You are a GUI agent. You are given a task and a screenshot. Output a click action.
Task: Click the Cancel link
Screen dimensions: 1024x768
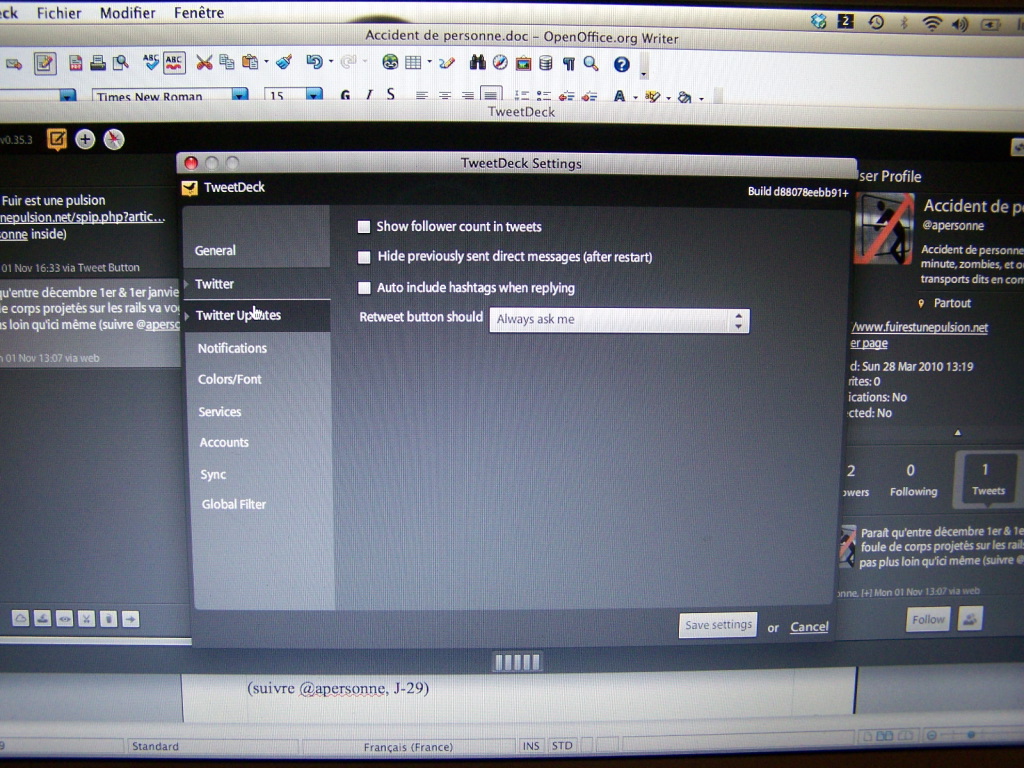click(809, 627)
